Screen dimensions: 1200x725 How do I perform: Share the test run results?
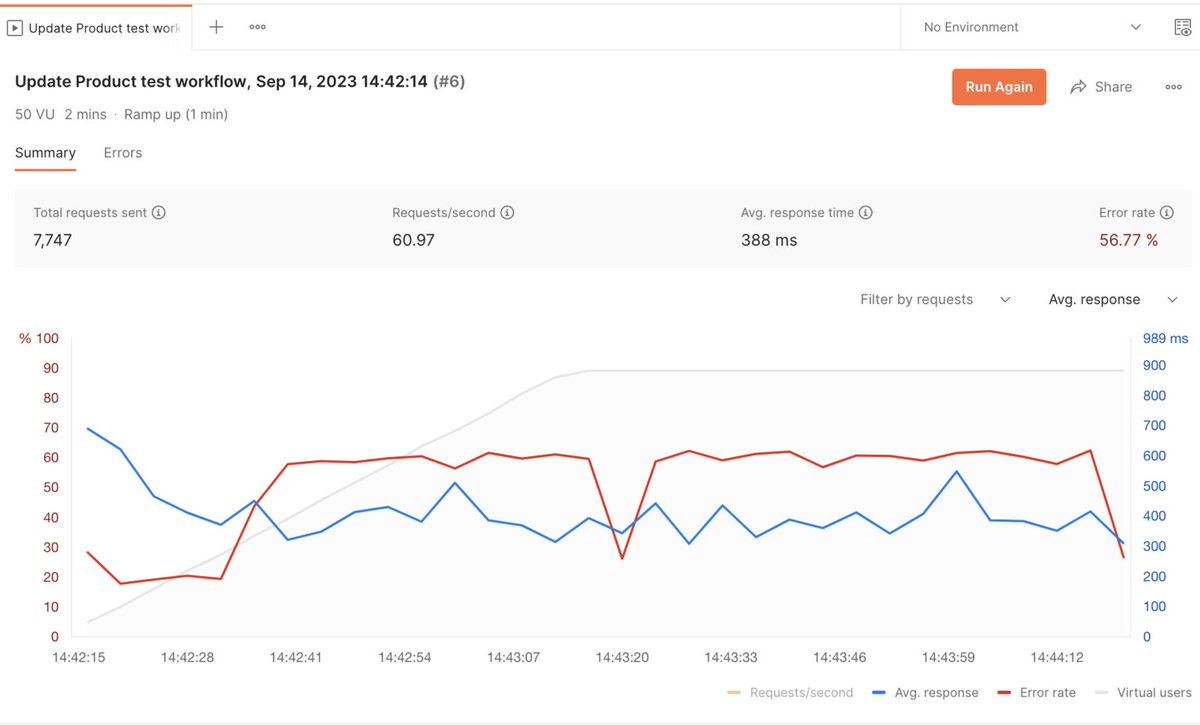coord(1101,87)
